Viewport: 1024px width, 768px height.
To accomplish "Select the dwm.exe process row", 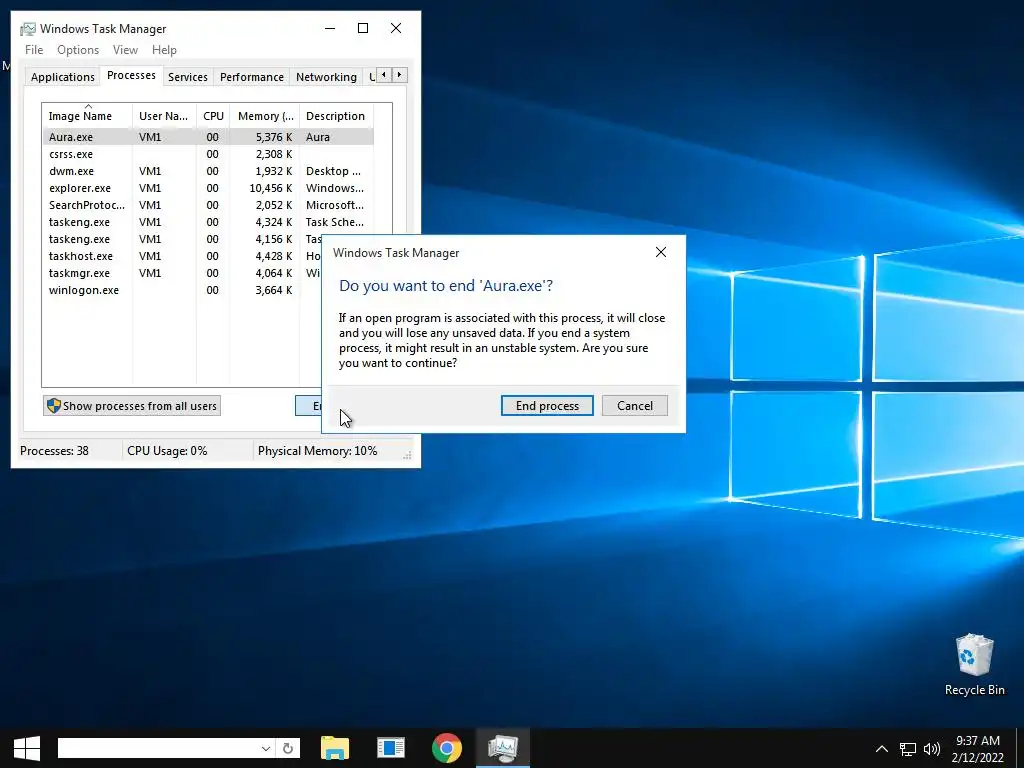I will pos(208,171).
